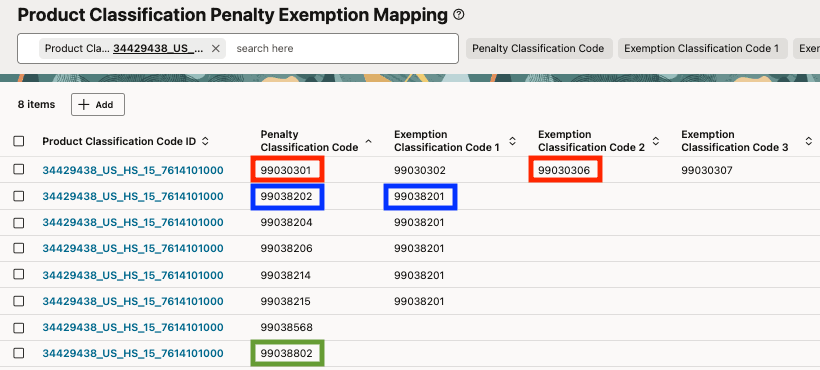The width and height of the screenshot is (820, 370).
Task: Click 99038201 cell in the 99038214 row
Action: coord(419,275)
